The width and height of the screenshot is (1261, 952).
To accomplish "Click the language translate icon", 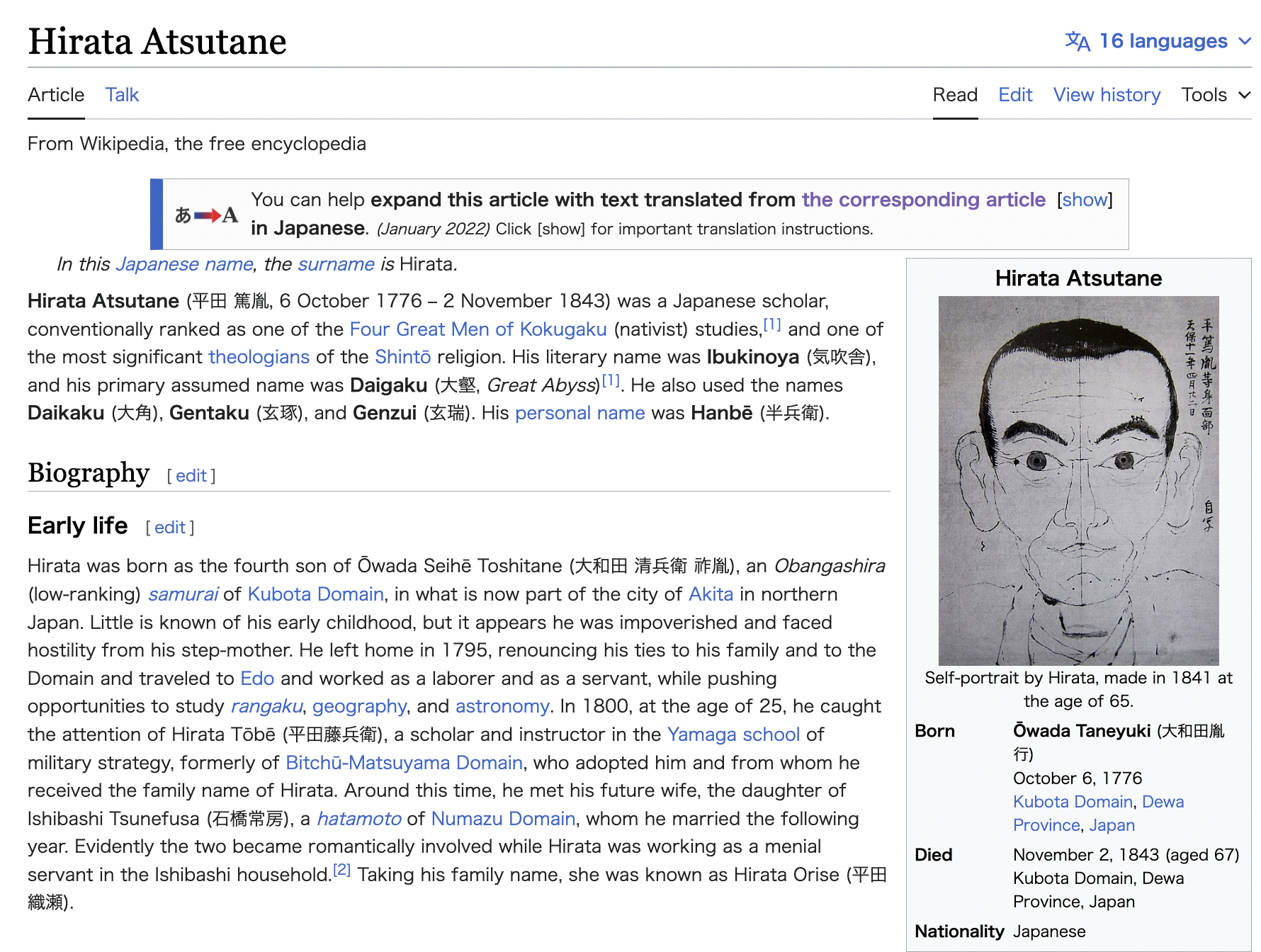I will (x=1078, y=41).
